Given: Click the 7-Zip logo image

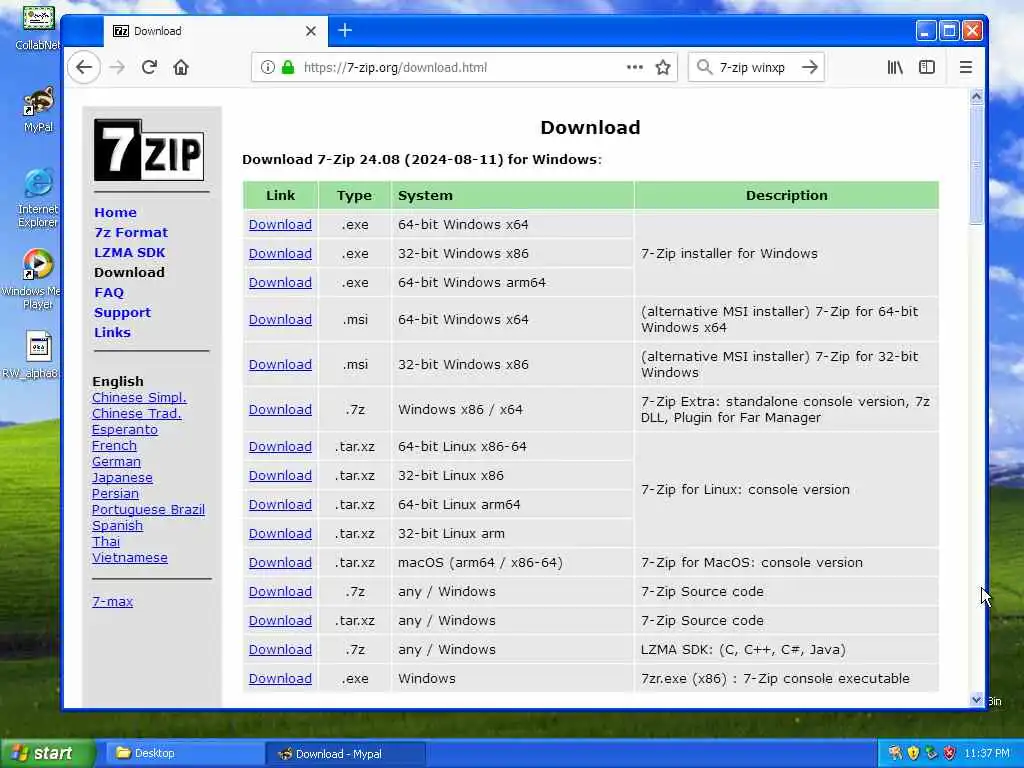Looking at the screenshot, I should click(149, 150).
